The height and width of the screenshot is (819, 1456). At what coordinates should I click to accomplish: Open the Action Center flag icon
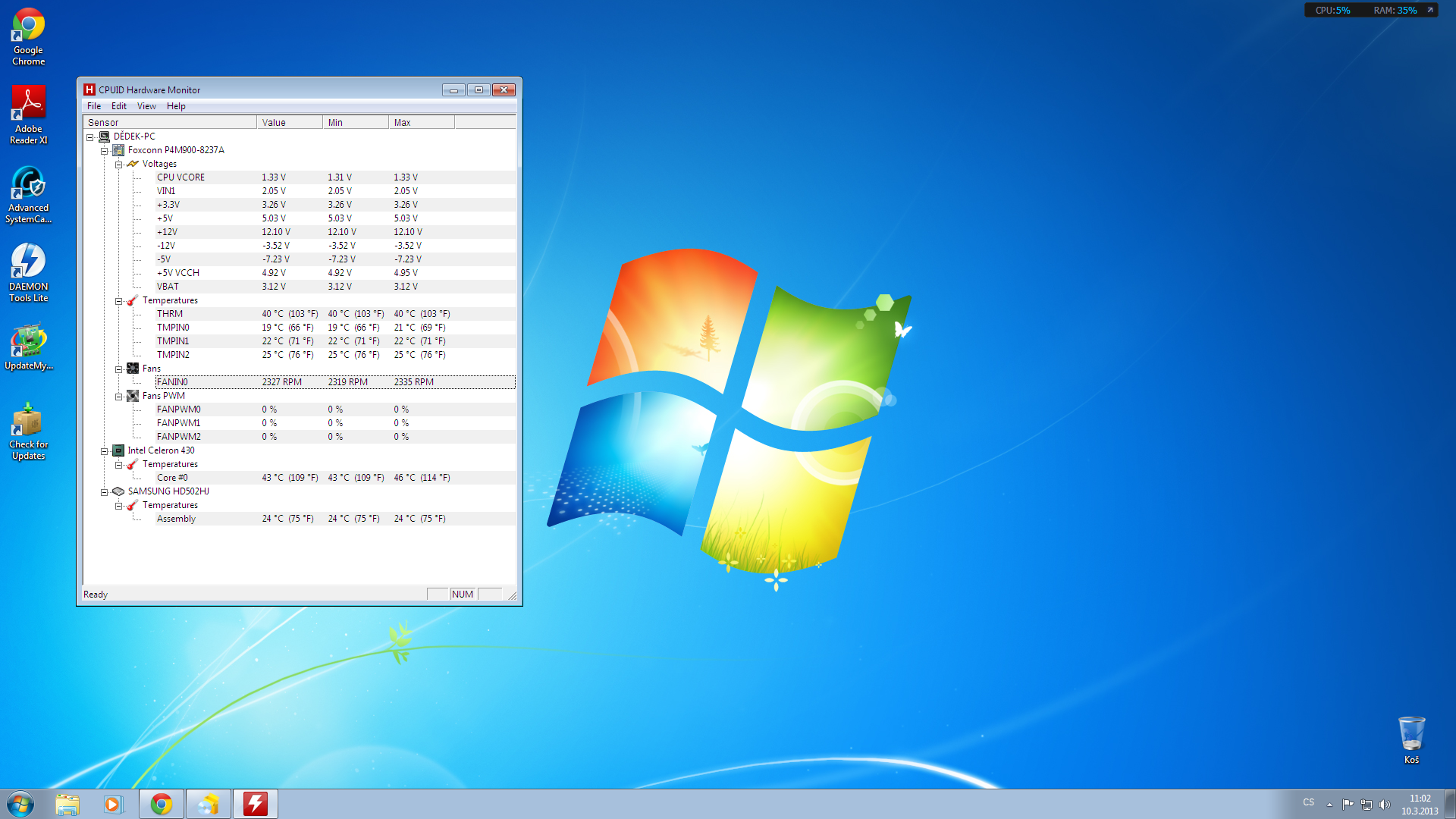[1348, 804]
